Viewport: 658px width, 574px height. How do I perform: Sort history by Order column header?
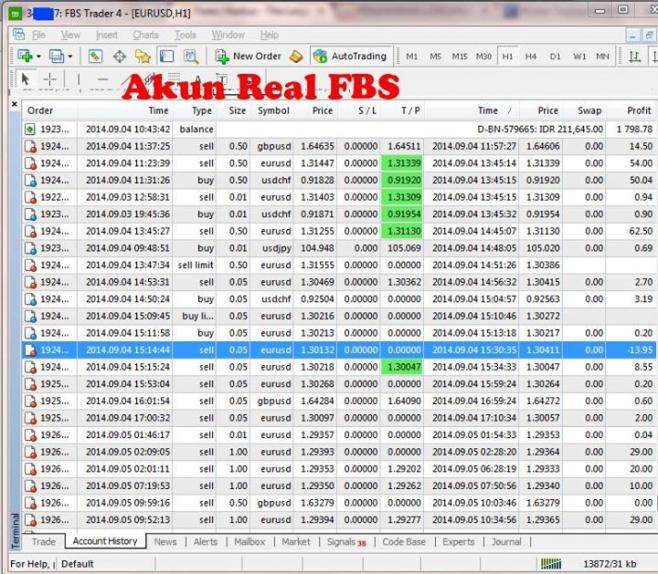tap(40, 110)
